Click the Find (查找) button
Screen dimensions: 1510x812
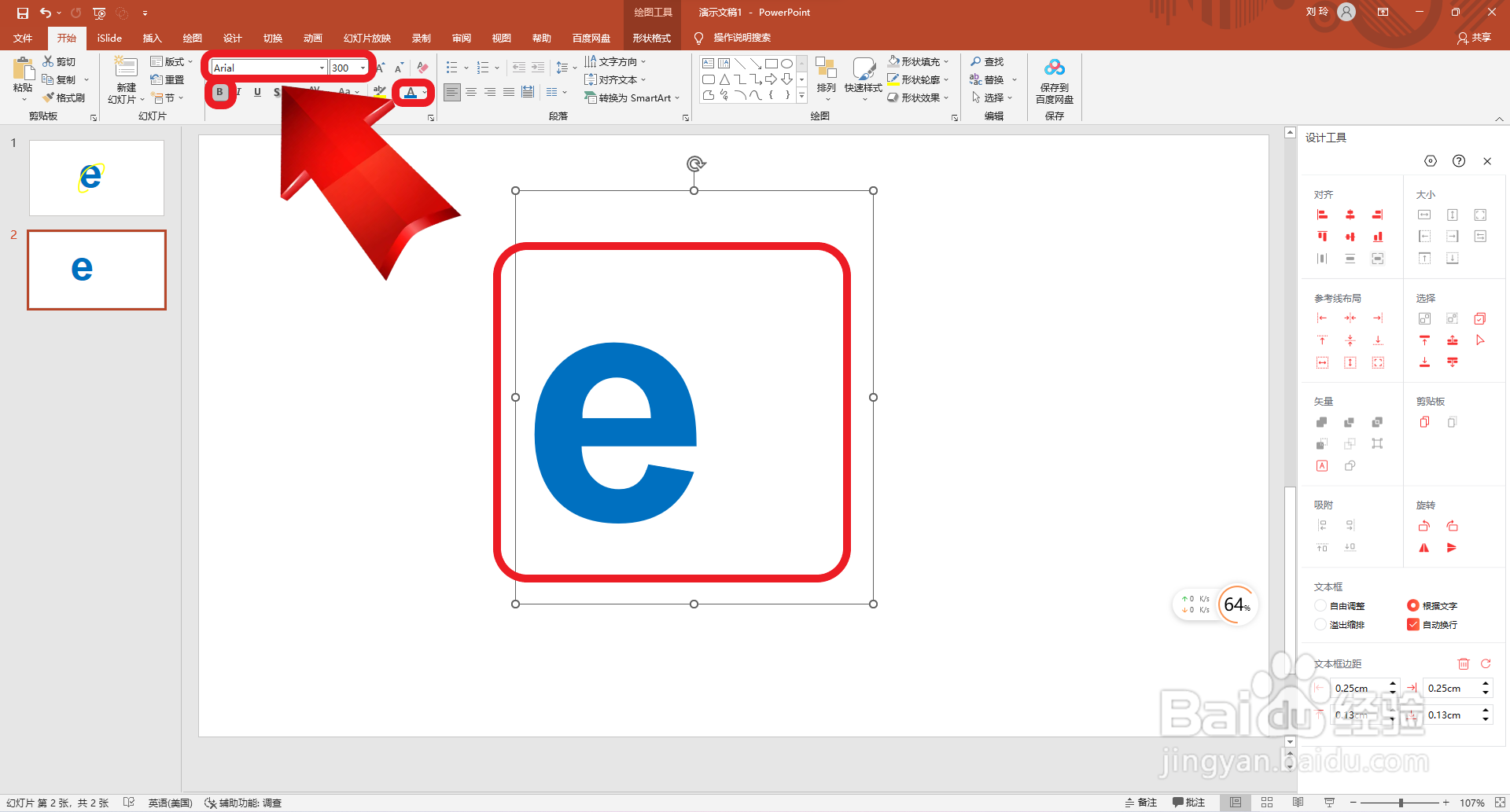987,61
